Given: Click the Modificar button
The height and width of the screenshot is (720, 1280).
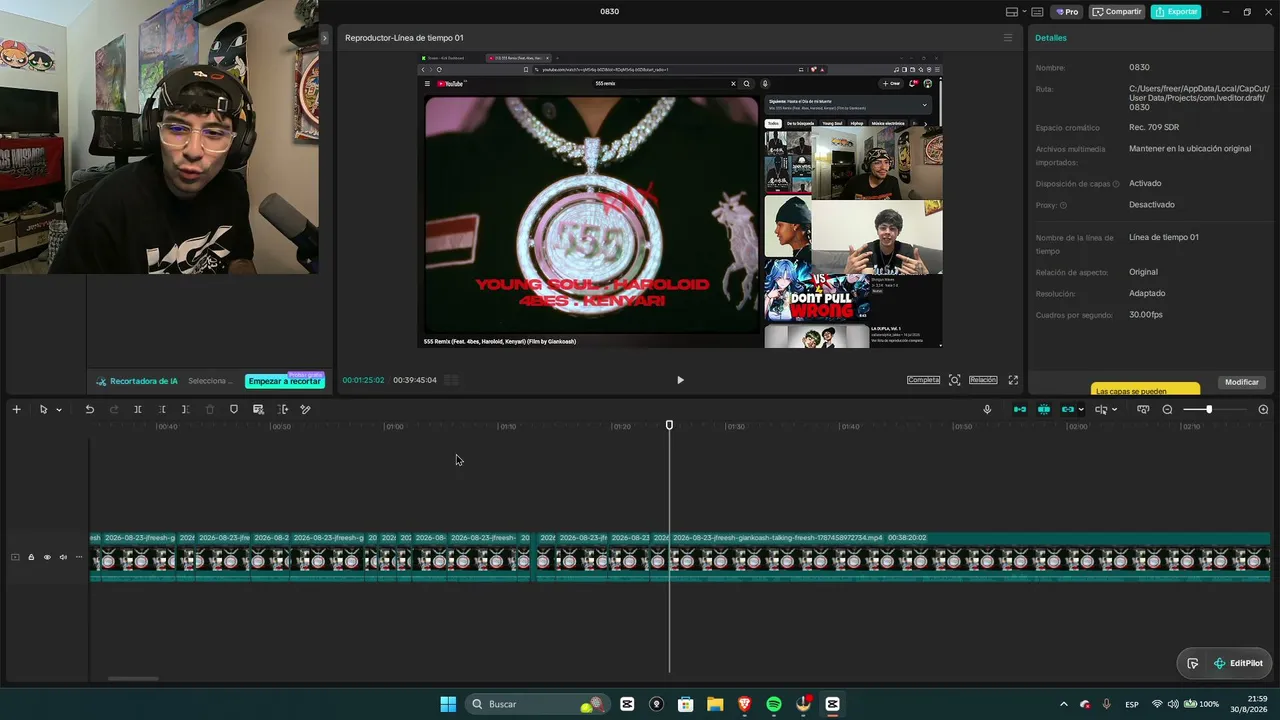Looking at the screenshot, I should 1242,382.
